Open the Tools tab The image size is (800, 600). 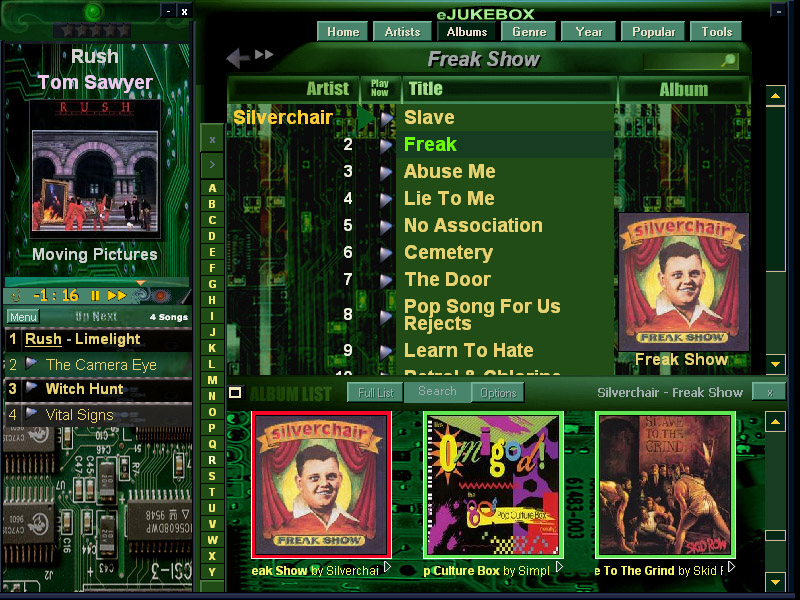point(716,32)
